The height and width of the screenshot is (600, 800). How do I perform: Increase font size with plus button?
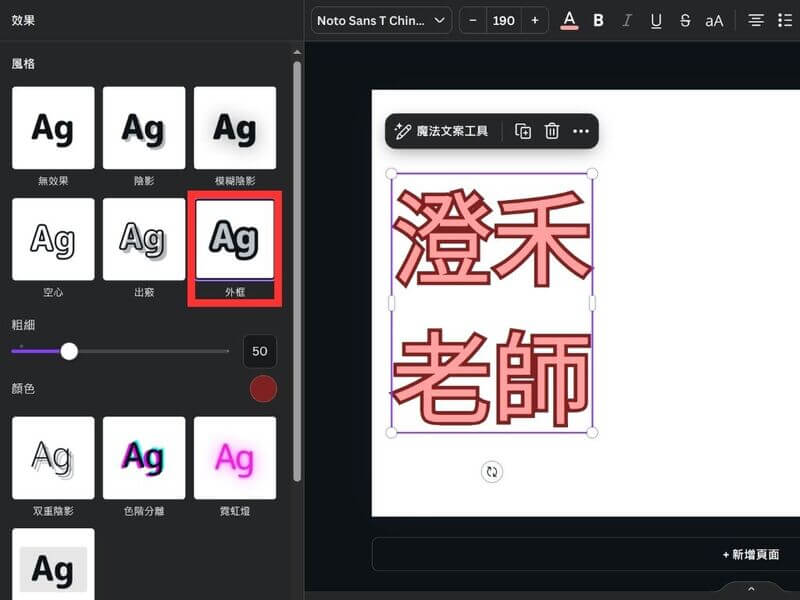[x=535, y=20]
